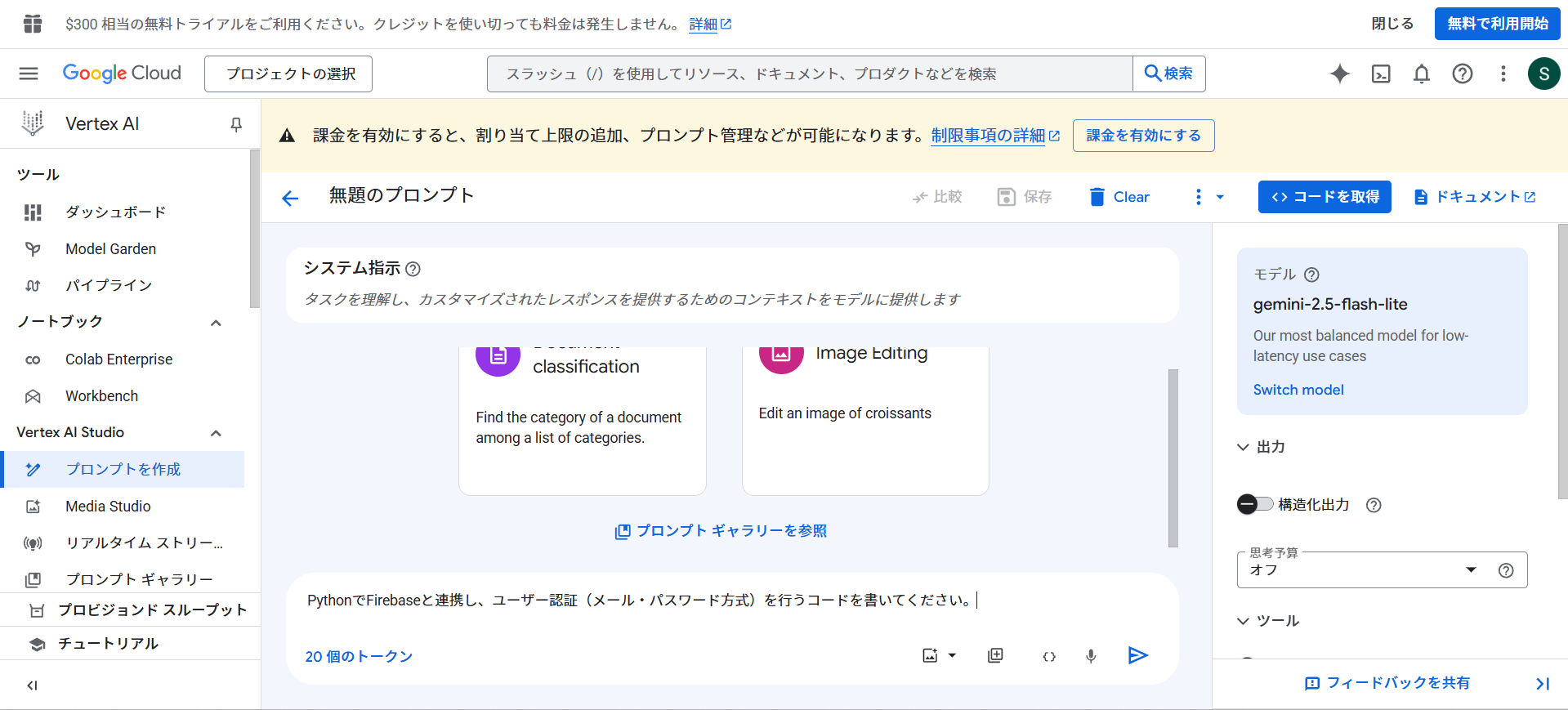Collapse the right settings panel

click(1543, 684)
